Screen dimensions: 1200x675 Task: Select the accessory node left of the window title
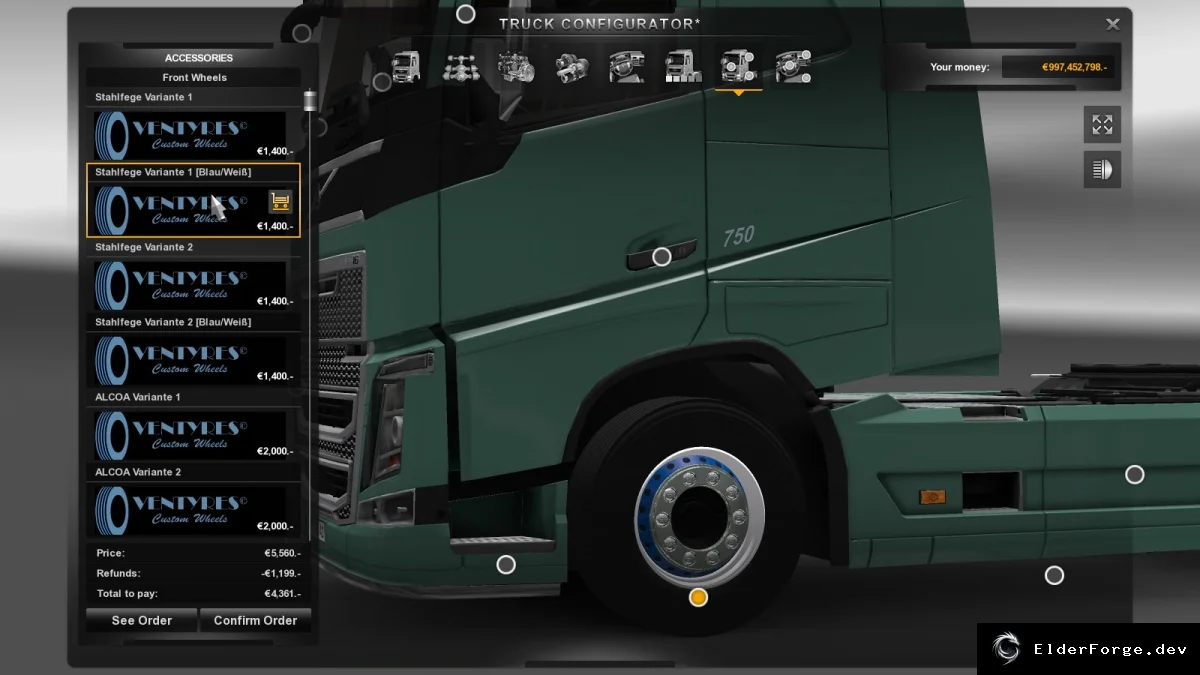(x=465, y=14)
